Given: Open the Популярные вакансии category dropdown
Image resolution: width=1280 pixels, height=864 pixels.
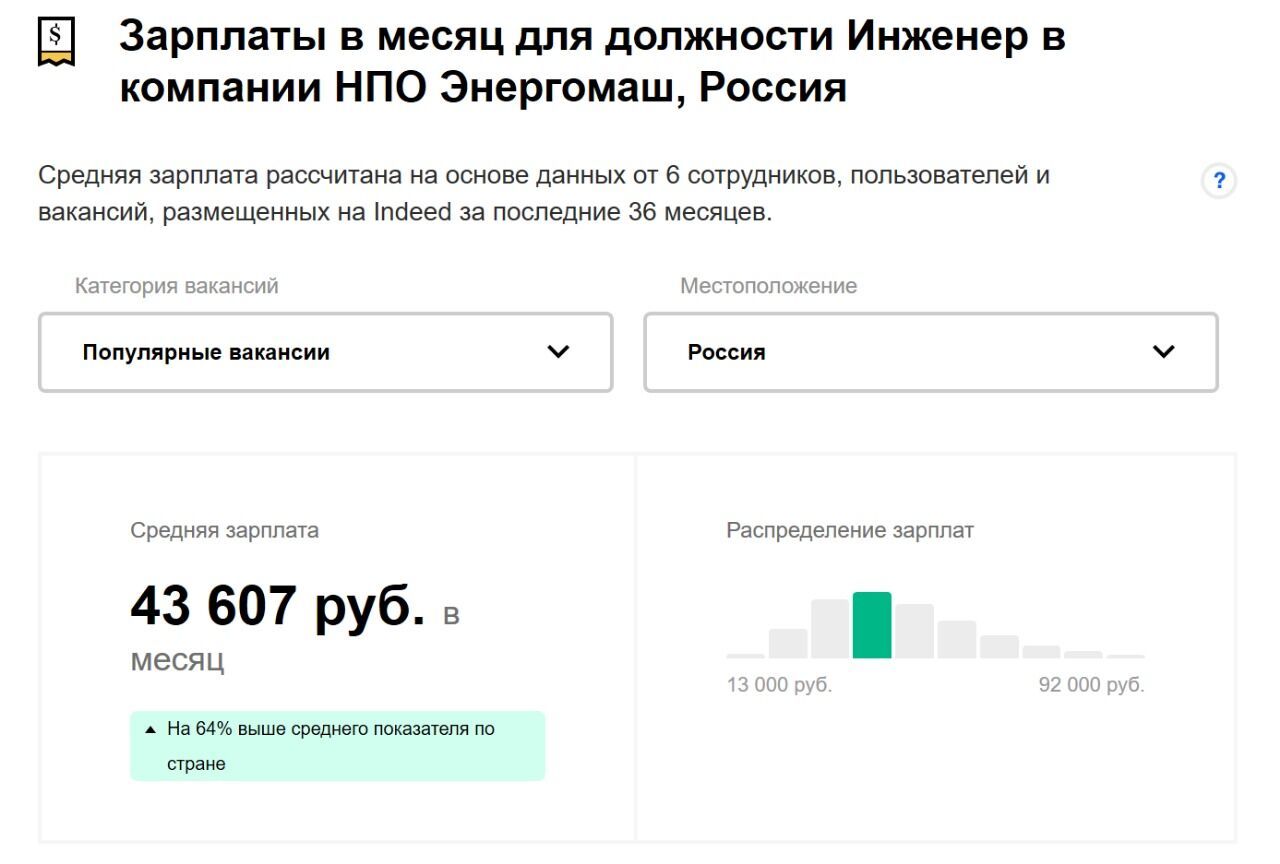Looking at the screenshot, I should pos(325,352).
